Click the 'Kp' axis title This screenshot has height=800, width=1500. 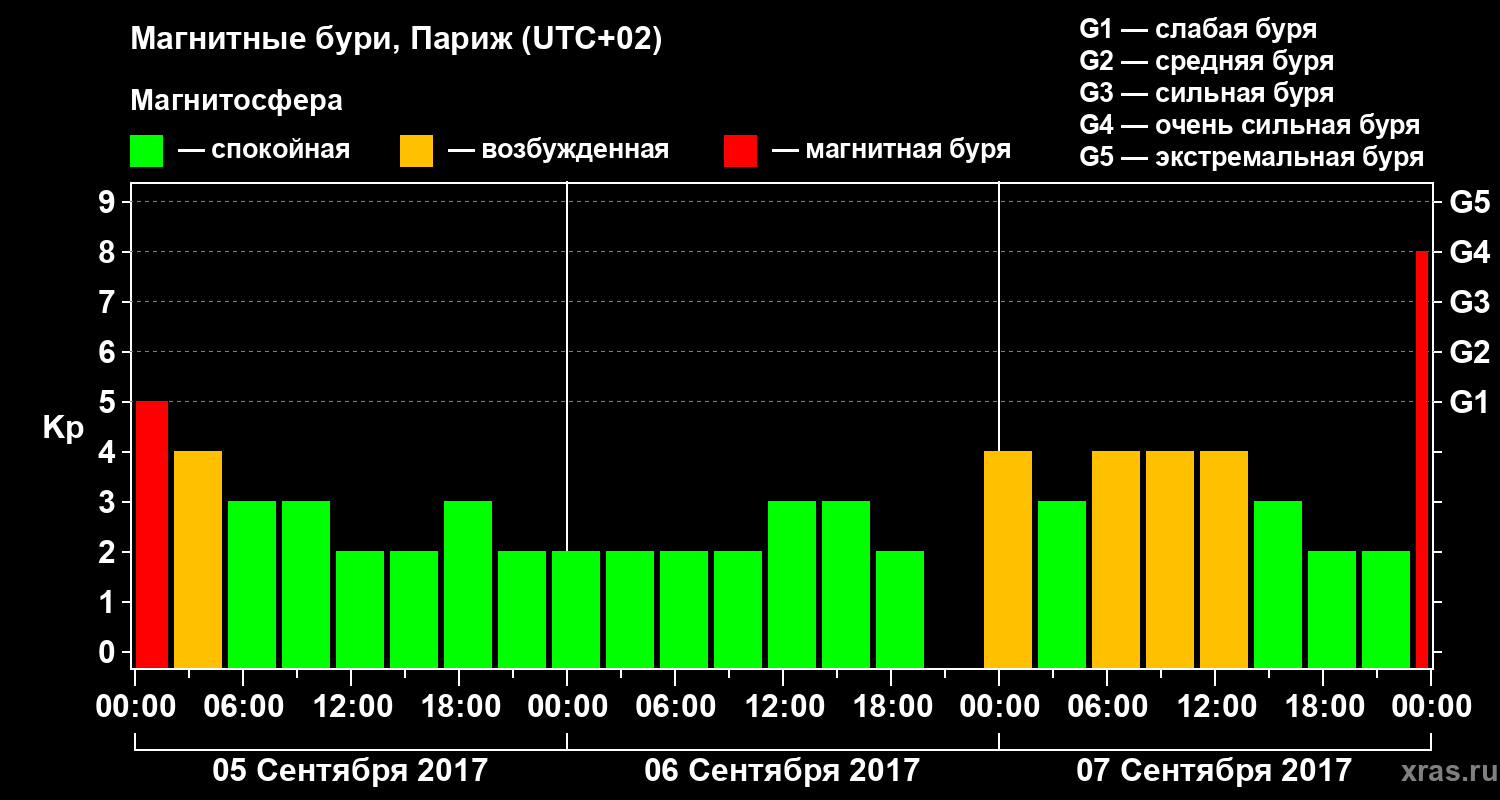(63, 428)
